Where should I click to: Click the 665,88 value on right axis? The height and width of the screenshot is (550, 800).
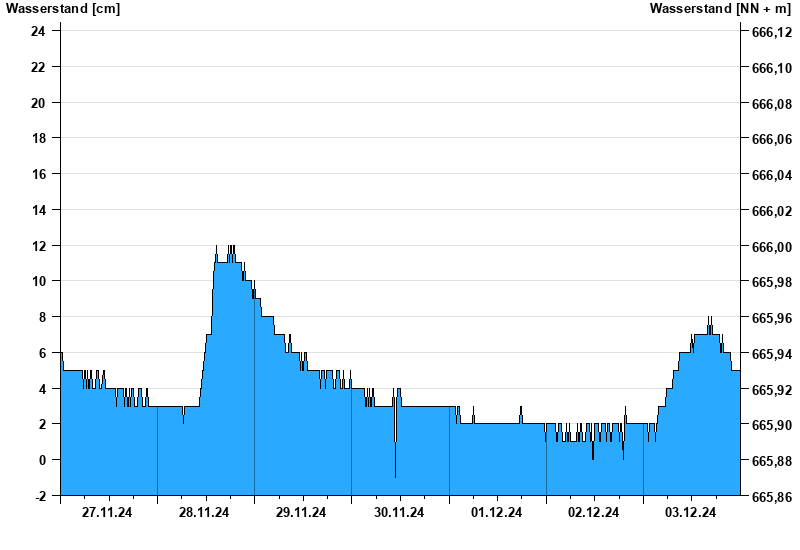click(772, 461)
